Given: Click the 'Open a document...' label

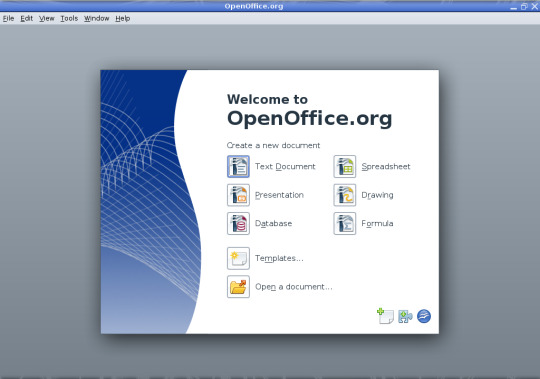Looking at the screenshot, I should click(294, 287).
